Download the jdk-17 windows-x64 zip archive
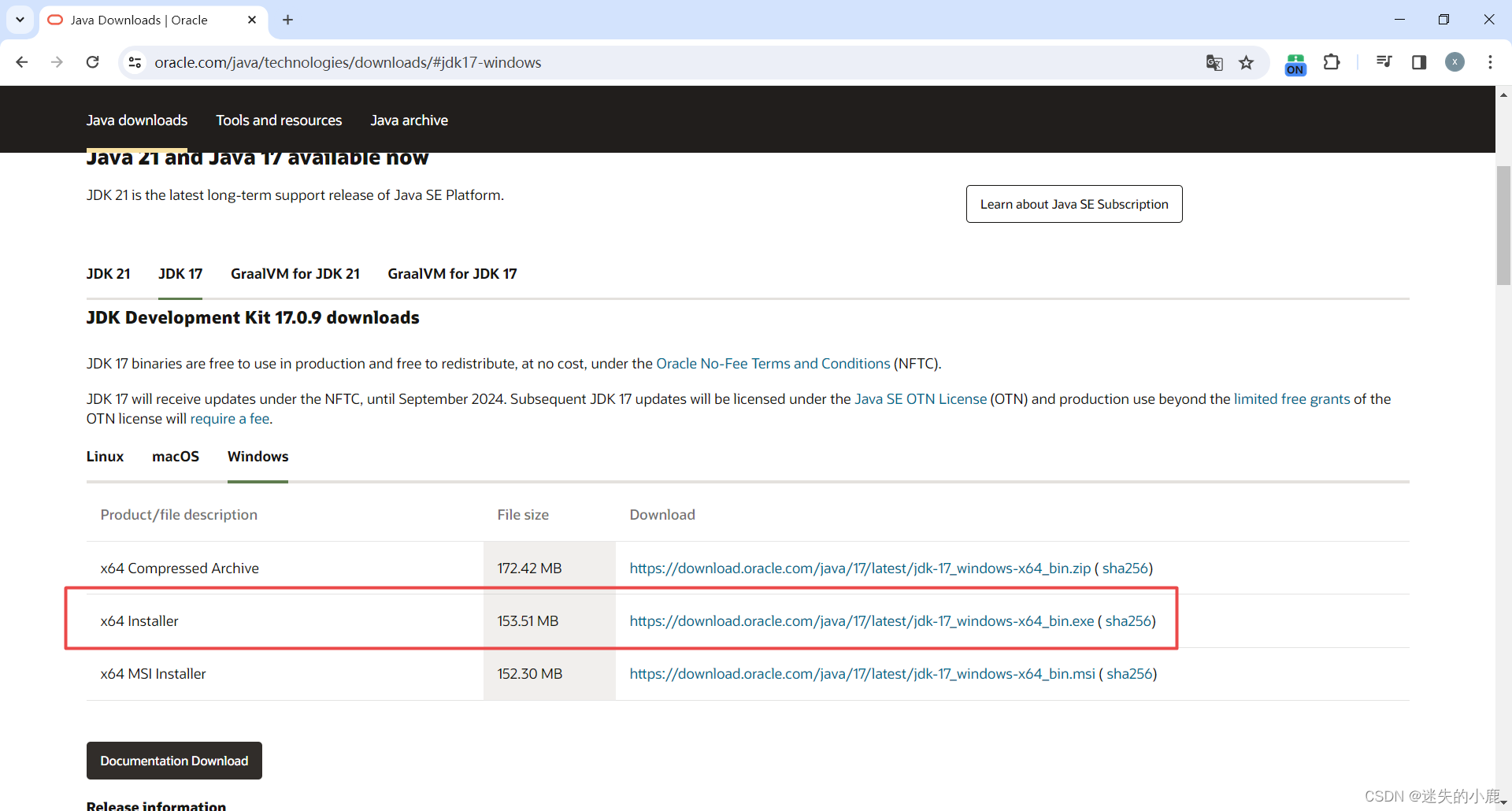Viewport: 1512px width, 811px height. (860, 568)
